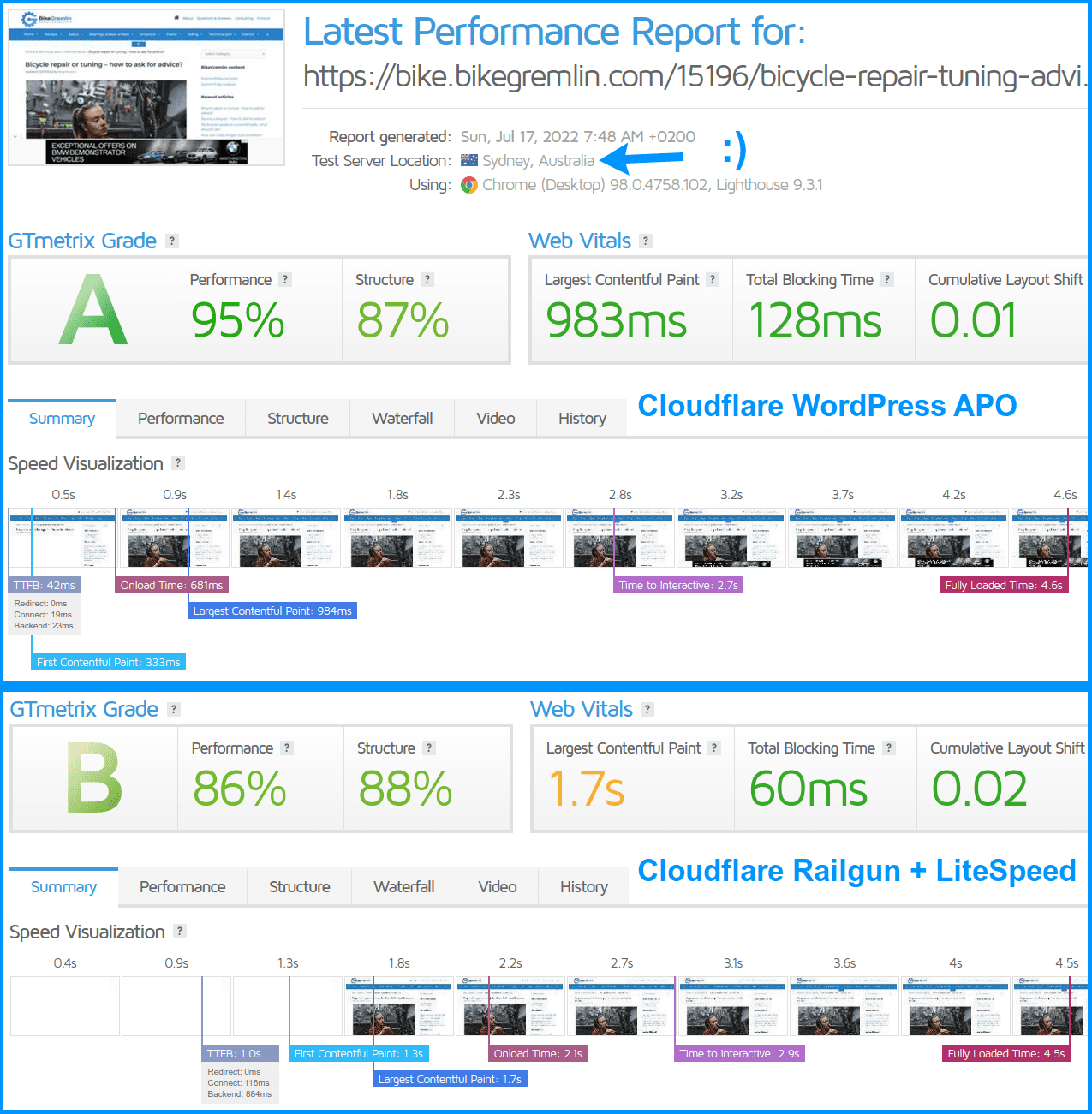Click the TTFB: 1.0s marker
Image resolution: width=1092 pixels, height=1114 pixels.
click(x=241, y=1054)
